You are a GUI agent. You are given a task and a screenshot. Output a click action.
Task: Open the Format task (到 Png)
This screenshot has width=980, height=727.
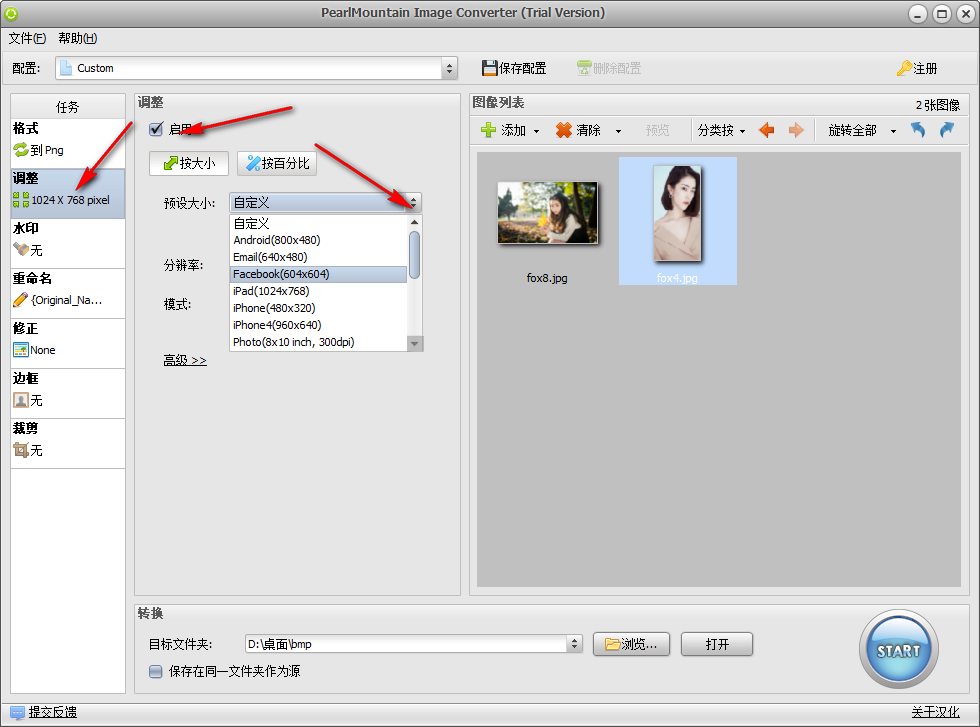pyautogui.click(x=68, y=143)
